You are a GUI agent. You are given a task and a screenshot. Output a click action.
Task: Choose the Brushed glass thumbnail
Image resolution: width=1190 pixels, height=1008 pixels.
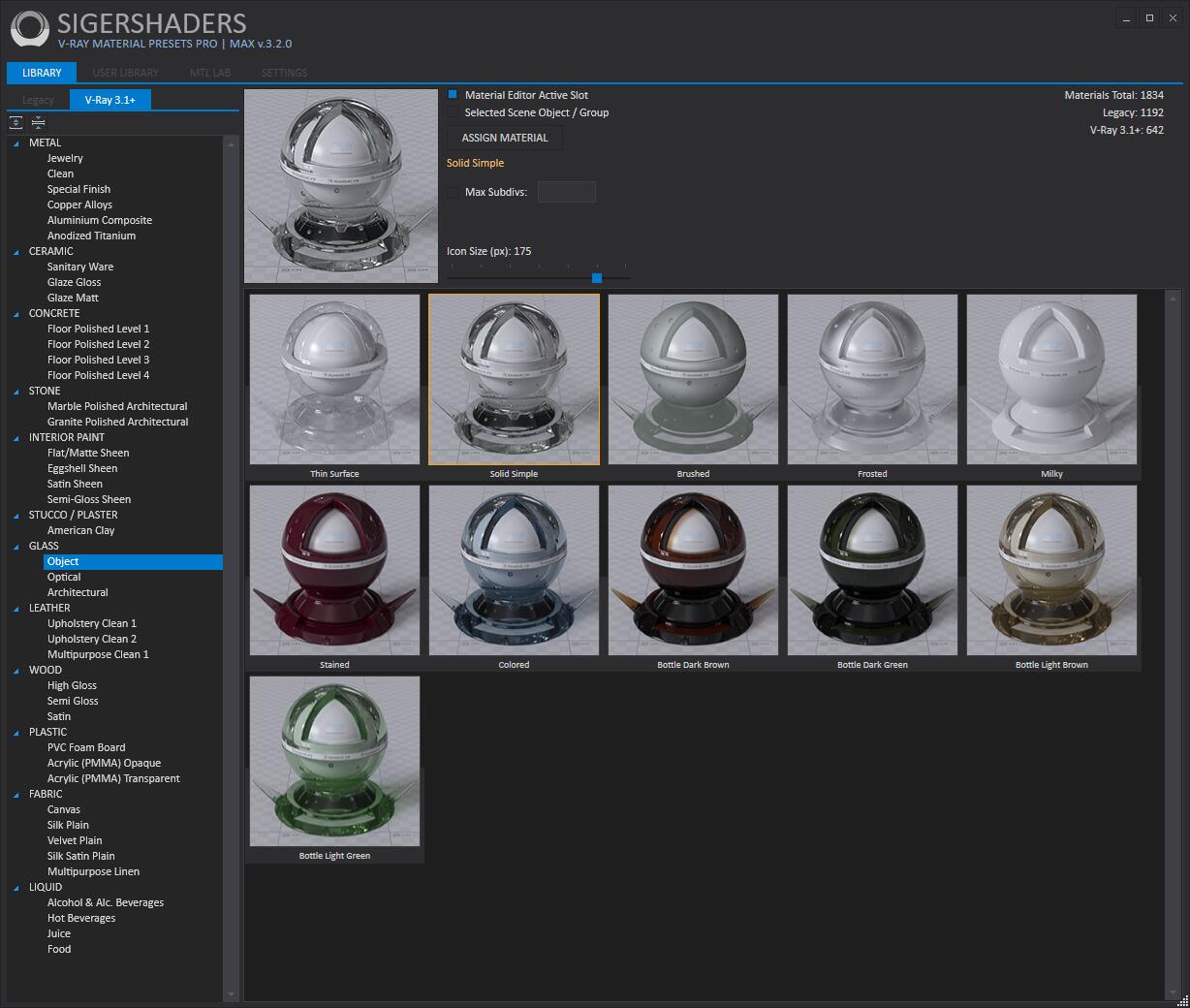point(693,379)
